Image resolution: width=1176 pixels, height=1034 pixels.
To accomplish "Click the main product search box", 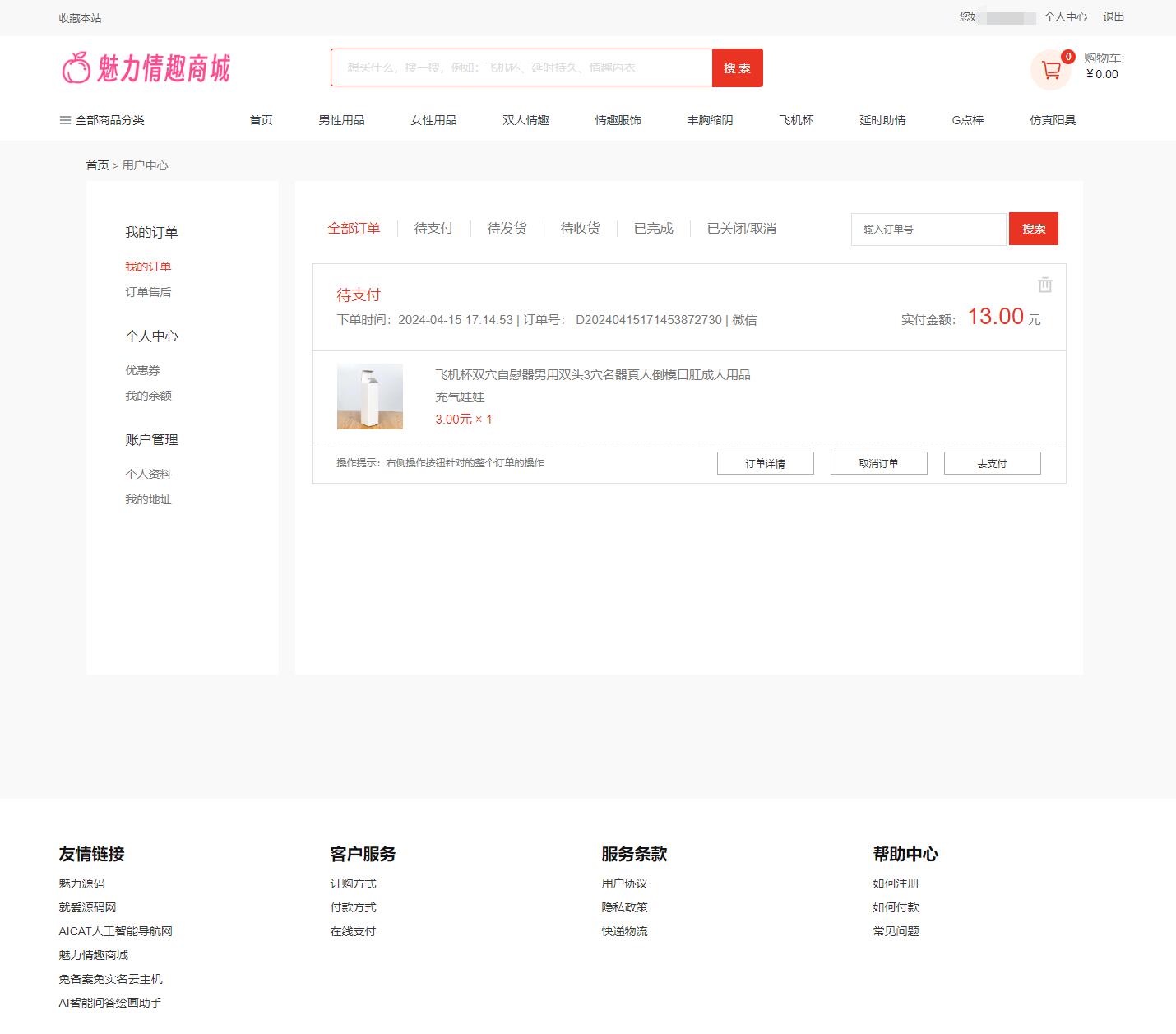I will [x=521, y=67].
